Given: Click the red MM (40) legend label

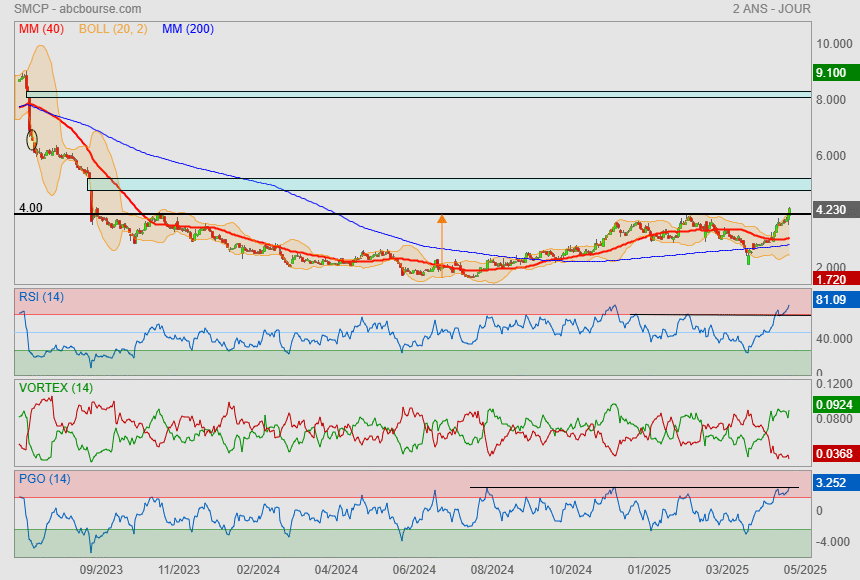Looking at the screenshot, I should coord(41,29).
